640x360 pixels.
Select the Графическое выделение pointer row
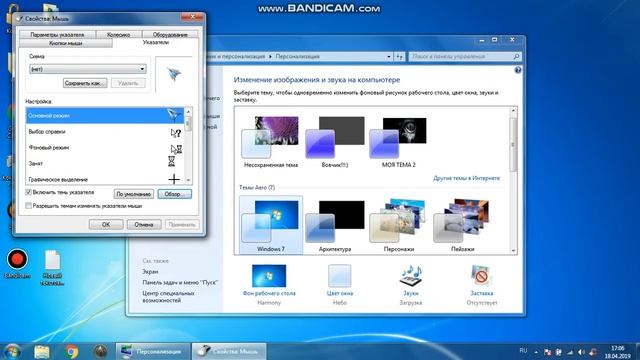tap(105, 179)
